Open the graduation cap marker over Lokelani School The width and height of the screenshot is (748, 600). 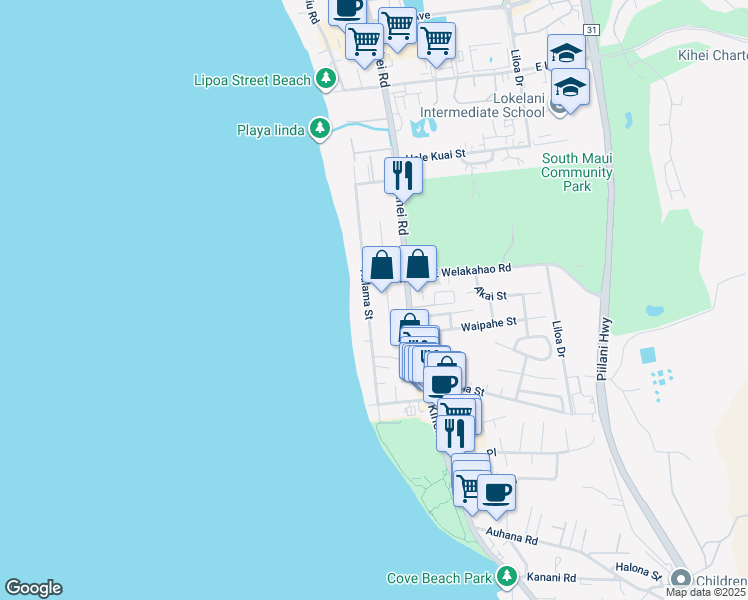[570, 90]
